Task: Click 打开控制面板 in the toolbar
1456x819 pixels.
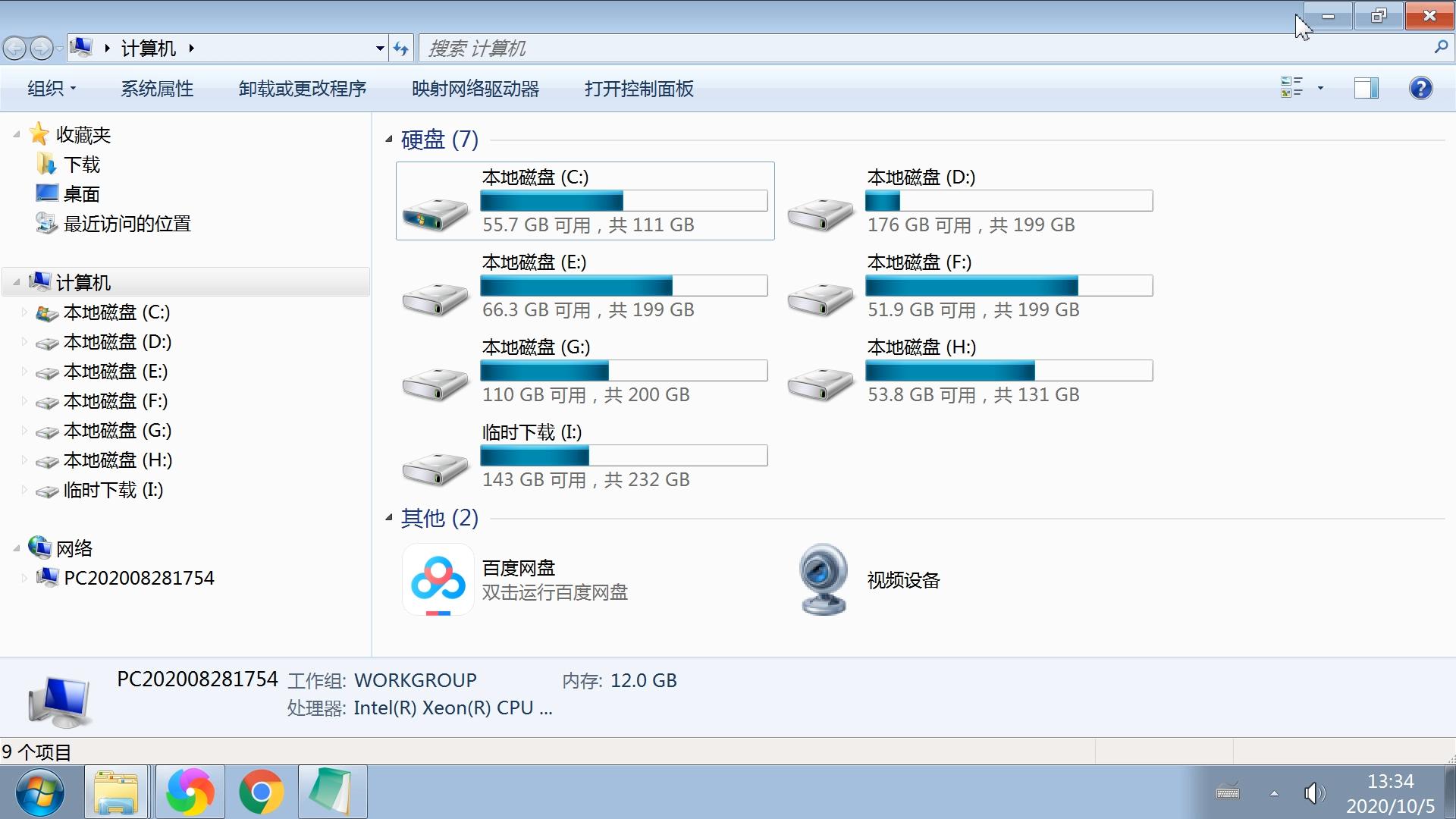Action: coord(639,88)
